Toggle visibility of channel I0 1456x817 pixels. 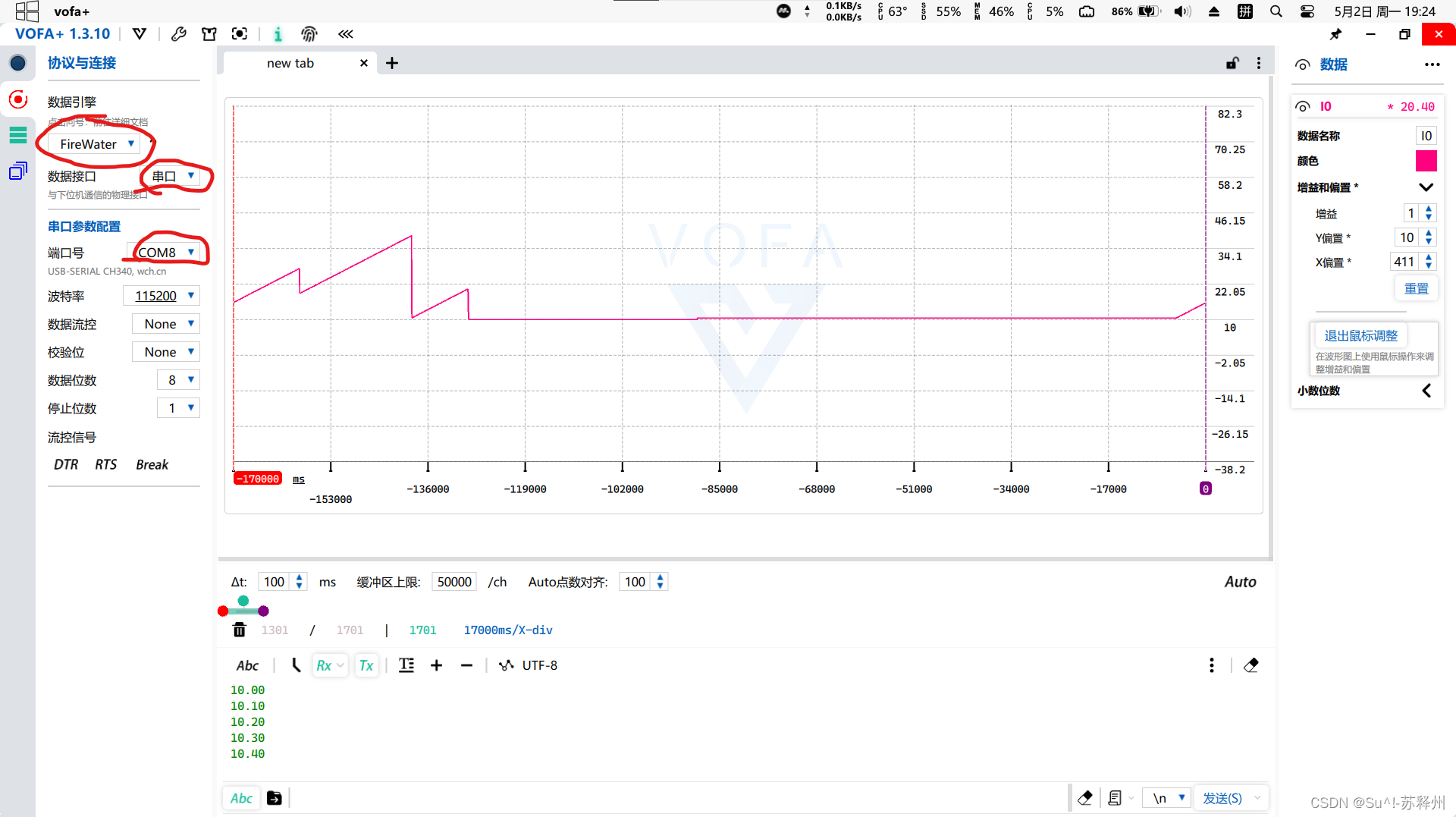click(x=1303, y=106)
